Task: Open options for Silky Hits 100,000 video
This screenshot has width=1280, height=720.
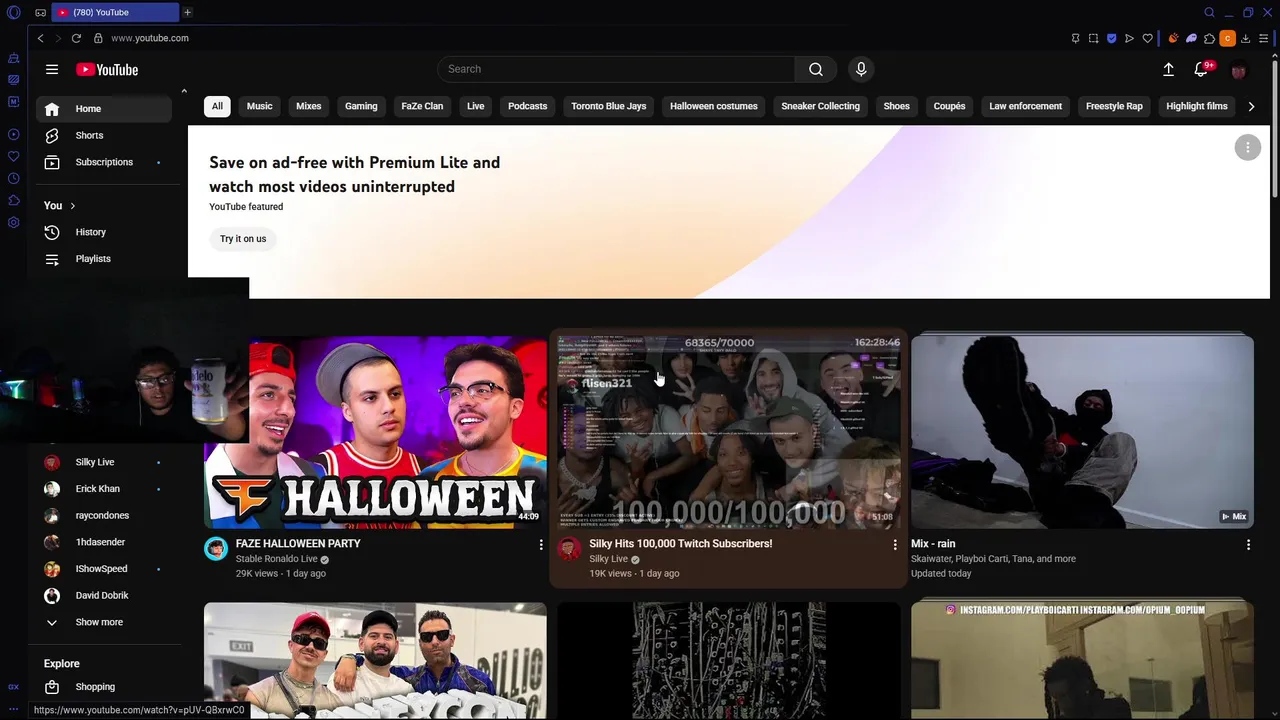Action: point(895,545)
